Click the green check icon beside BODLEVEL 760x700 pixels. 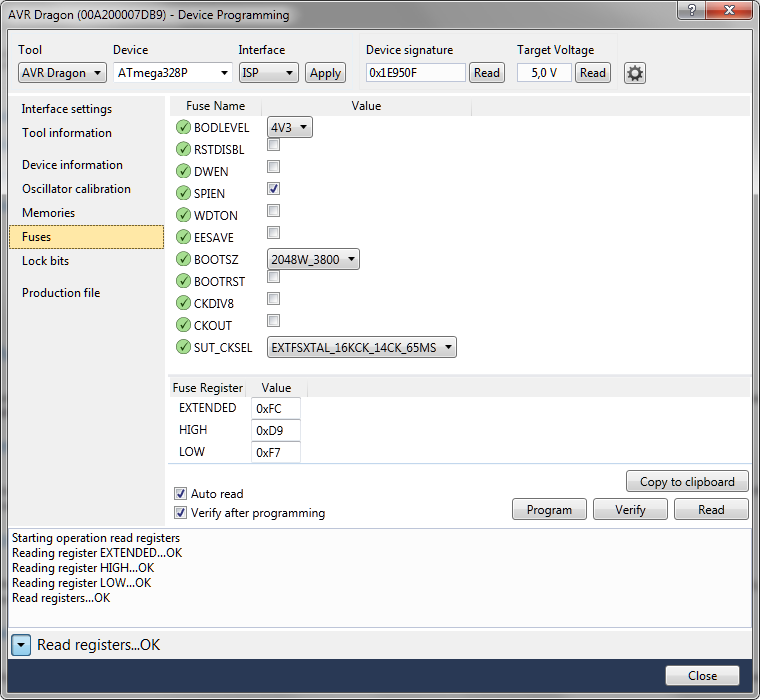(x=183, y=127)
